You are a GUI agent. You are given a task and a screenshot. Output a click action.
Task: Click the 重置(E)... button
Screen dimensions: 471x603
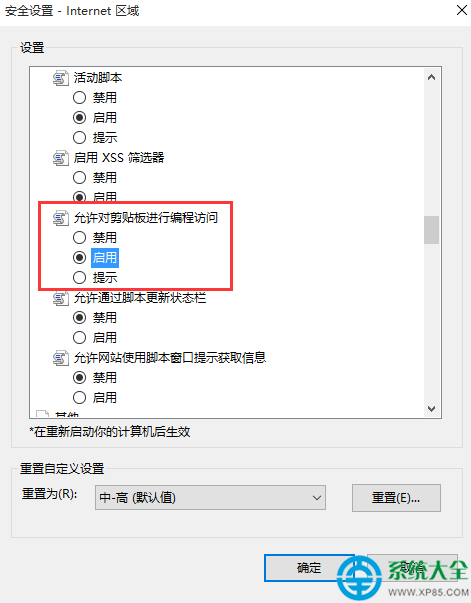click(396, 498)
